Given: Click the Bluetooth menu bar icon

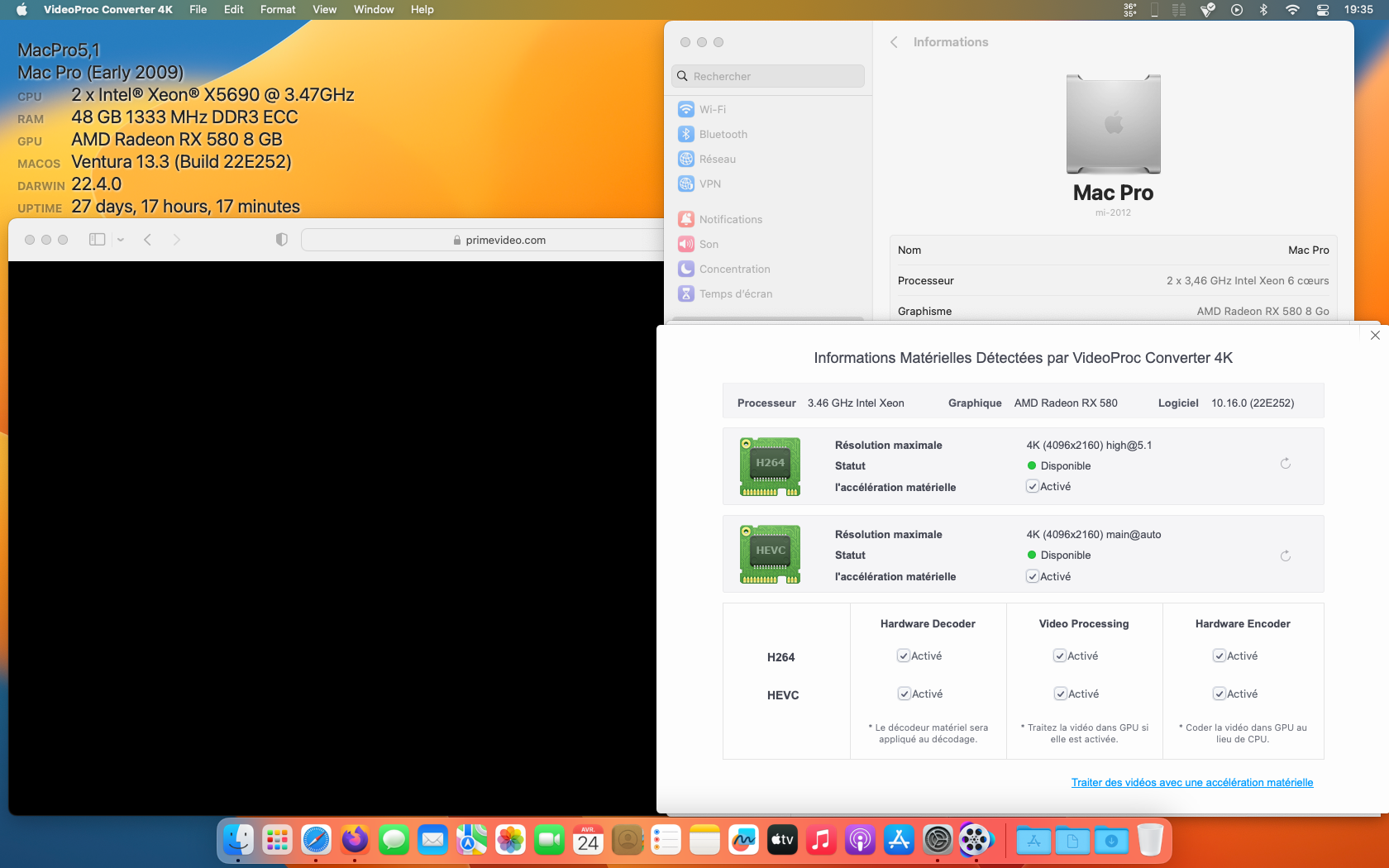Looking at the screenshot, I should (1263, 10).
